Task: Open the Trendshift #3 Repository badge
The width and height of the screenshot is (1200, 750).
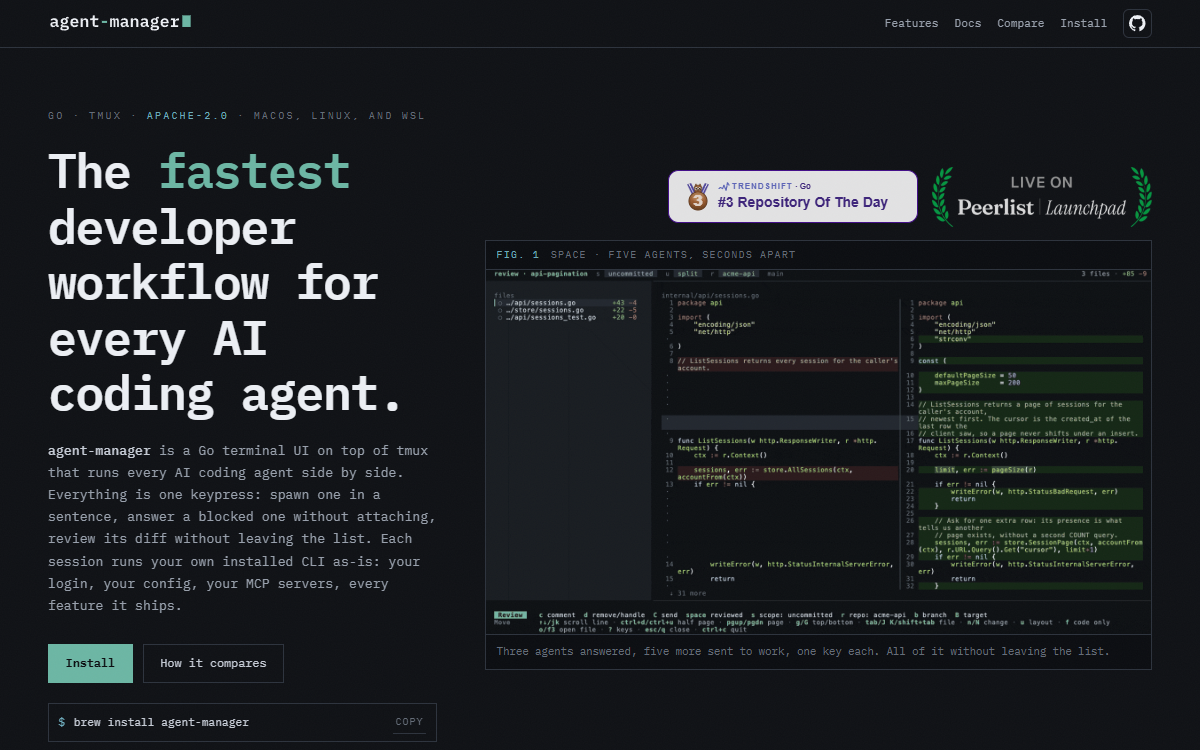Action: coord(793,196)
